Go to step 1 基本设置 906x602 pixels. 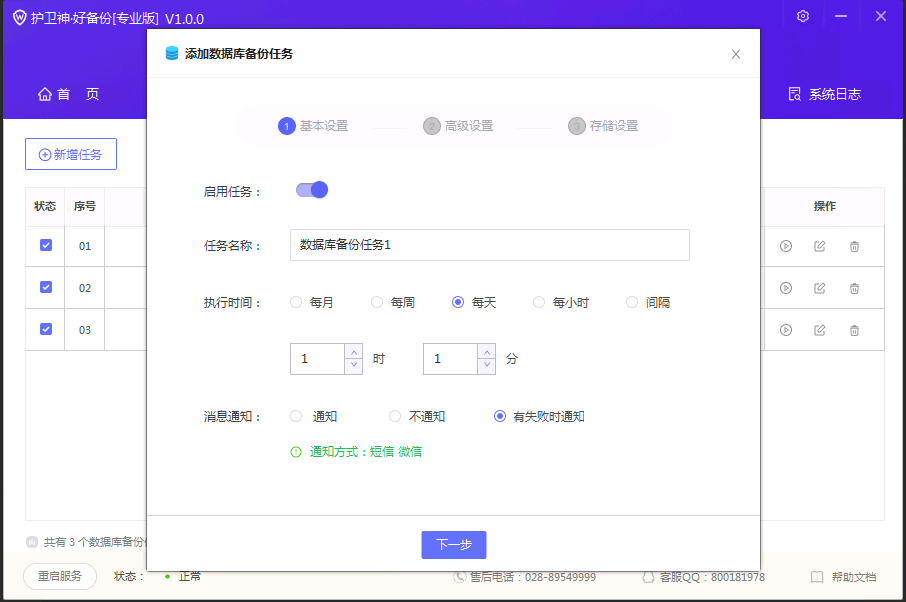[x=313, y=126]
